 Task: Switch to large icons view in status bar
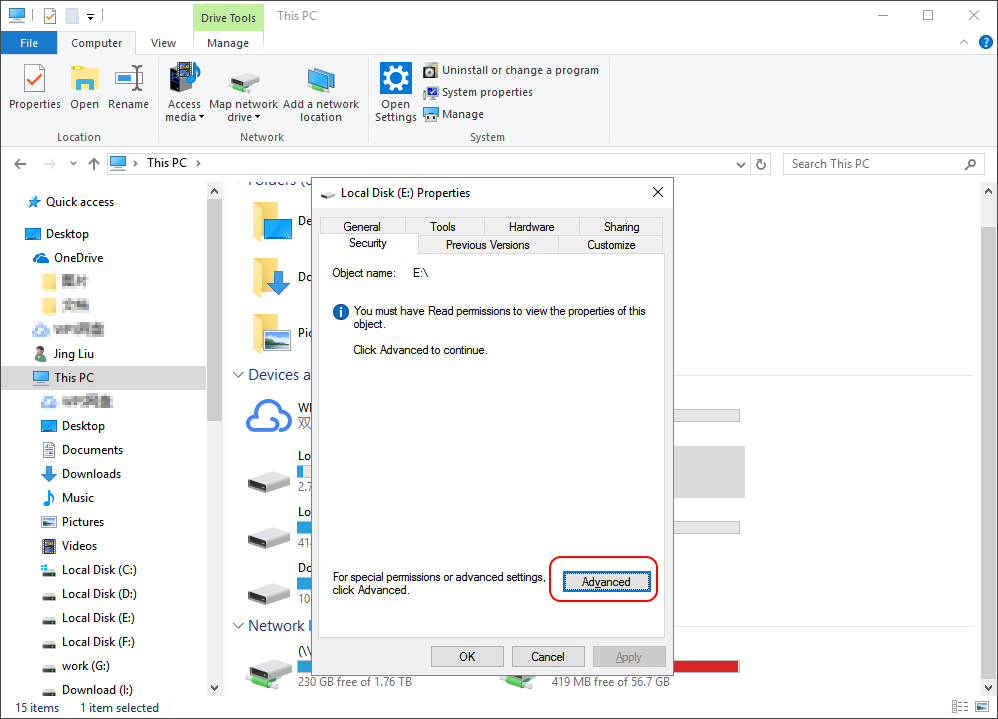[982, 706]
